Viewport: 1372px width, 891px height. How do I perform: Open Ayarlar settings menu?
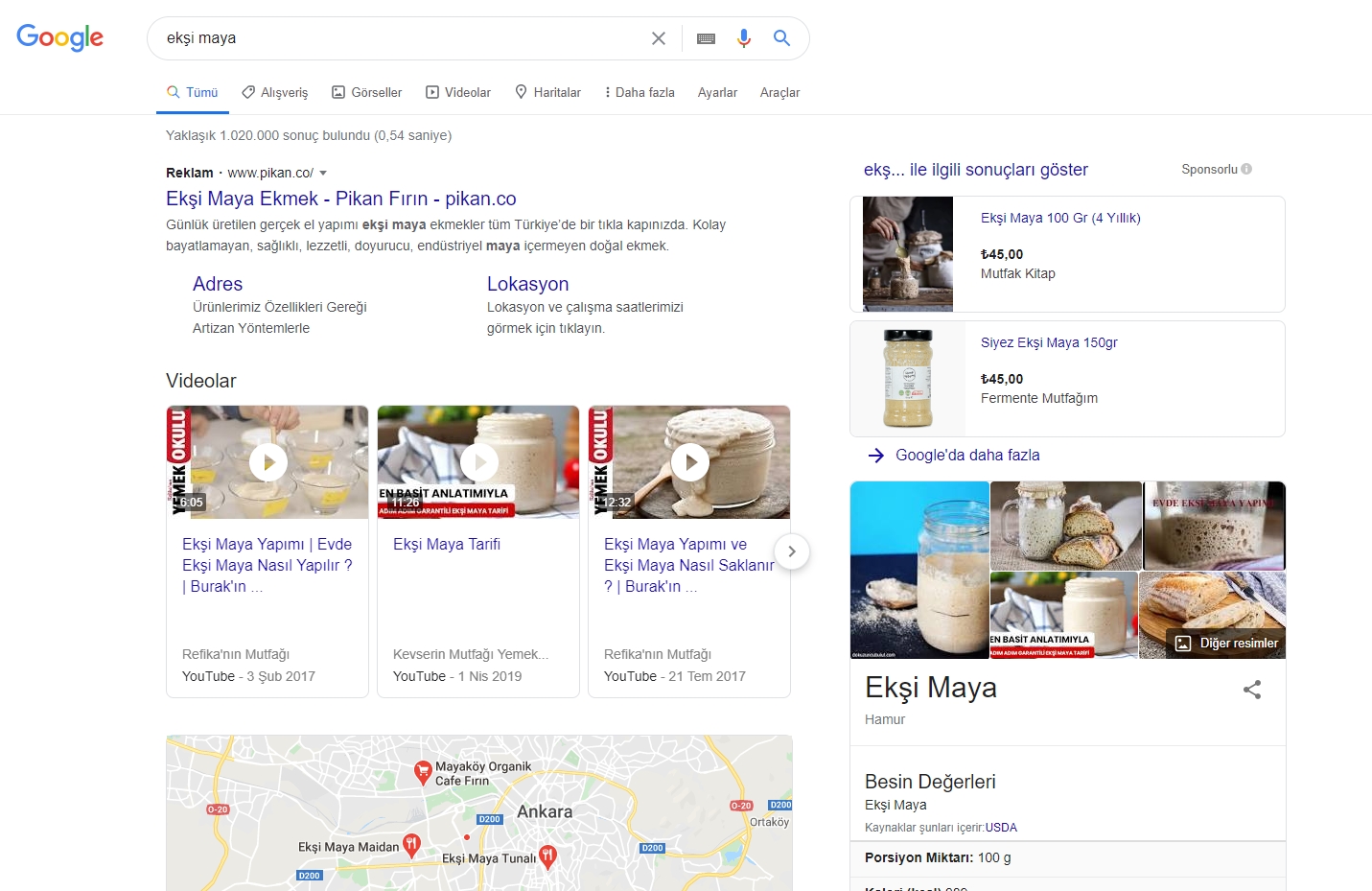coord(717,92)
